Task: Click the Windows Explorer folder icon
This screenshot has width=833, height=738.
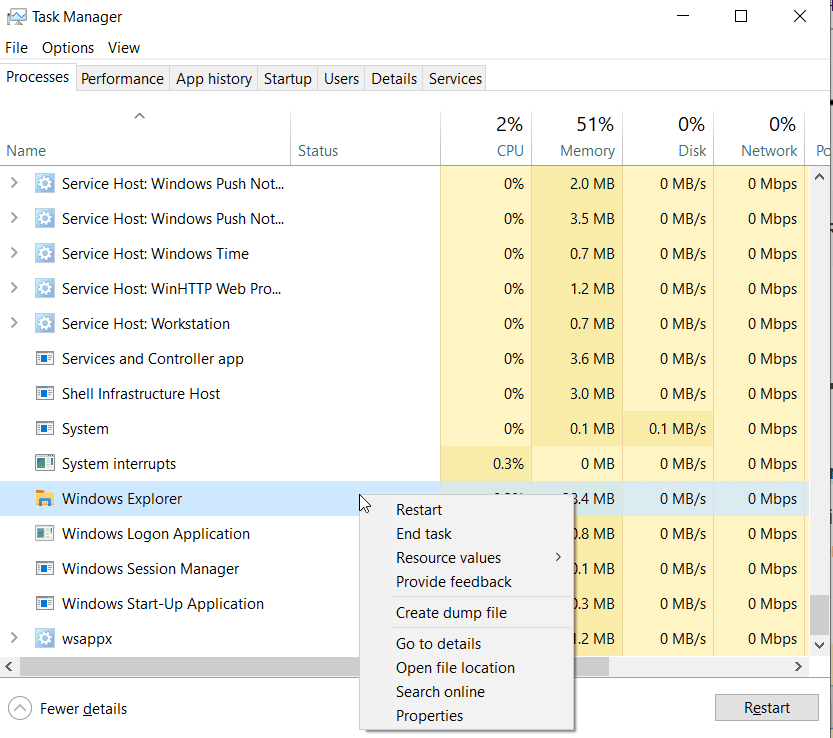Action: [x=45, y=498]
